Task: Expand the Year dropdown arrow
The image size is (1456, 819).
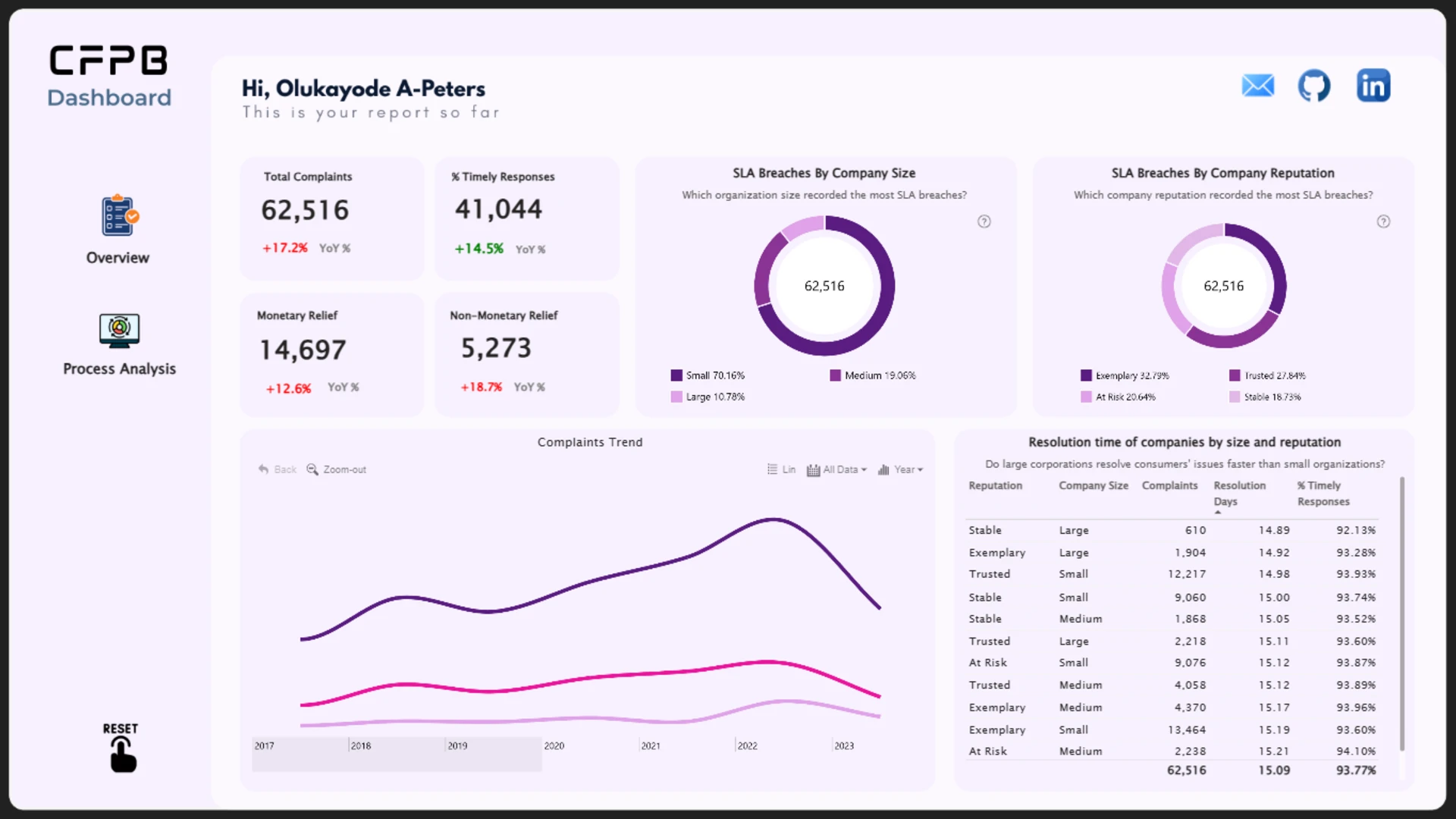Action: coord(920,470)
